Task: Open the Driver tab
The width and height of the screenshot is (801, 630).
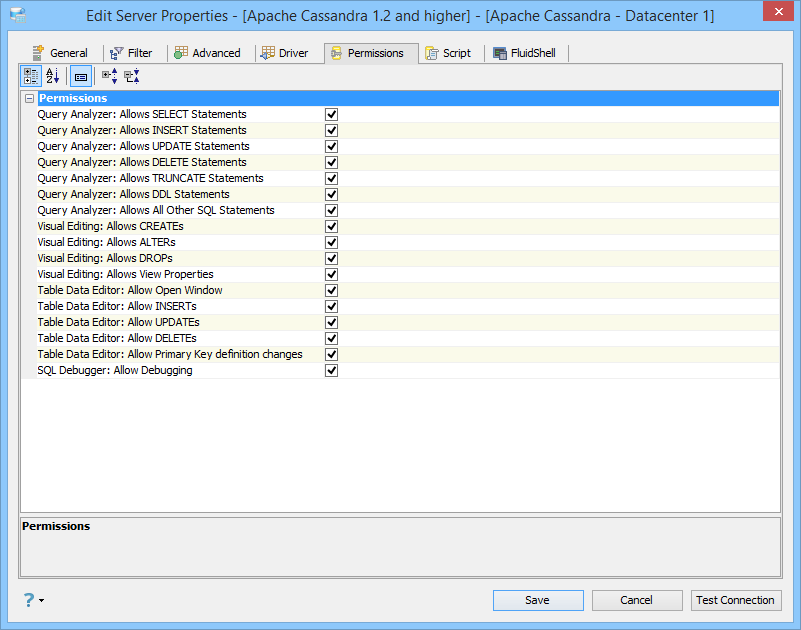Action: 285,53
